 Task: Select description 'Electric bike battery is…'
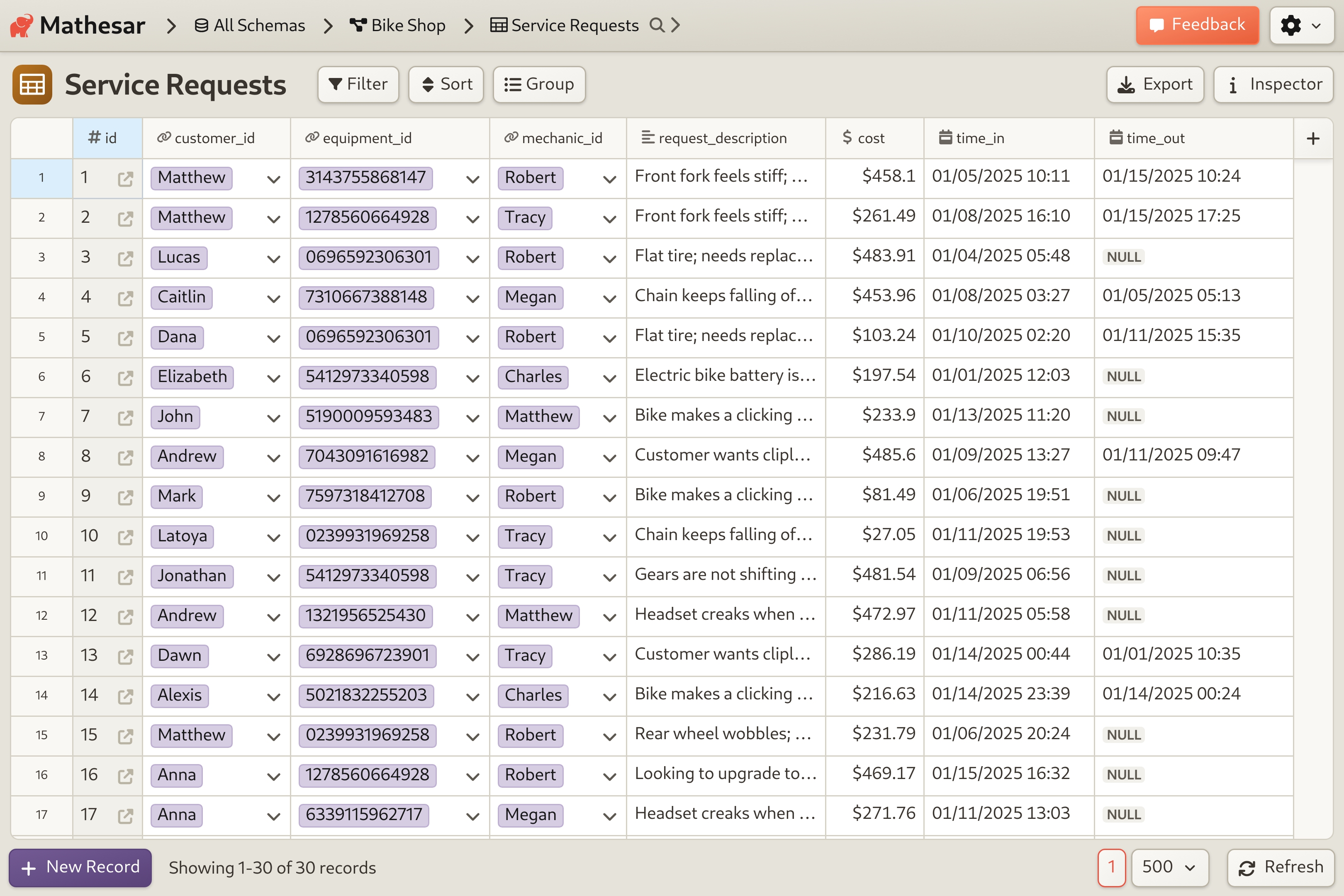click(726, 378)
